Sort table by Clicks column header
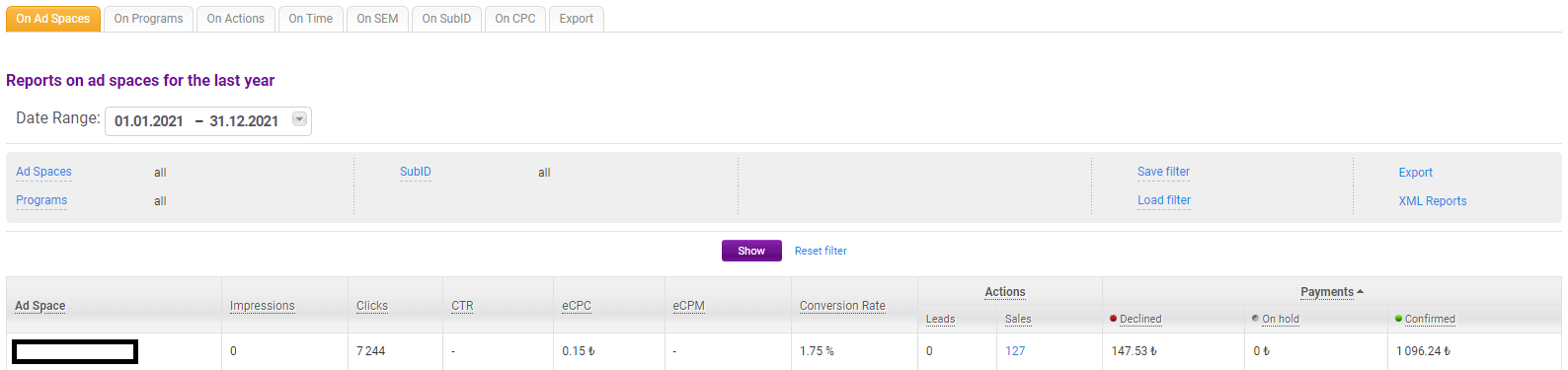 coord(372,306)
